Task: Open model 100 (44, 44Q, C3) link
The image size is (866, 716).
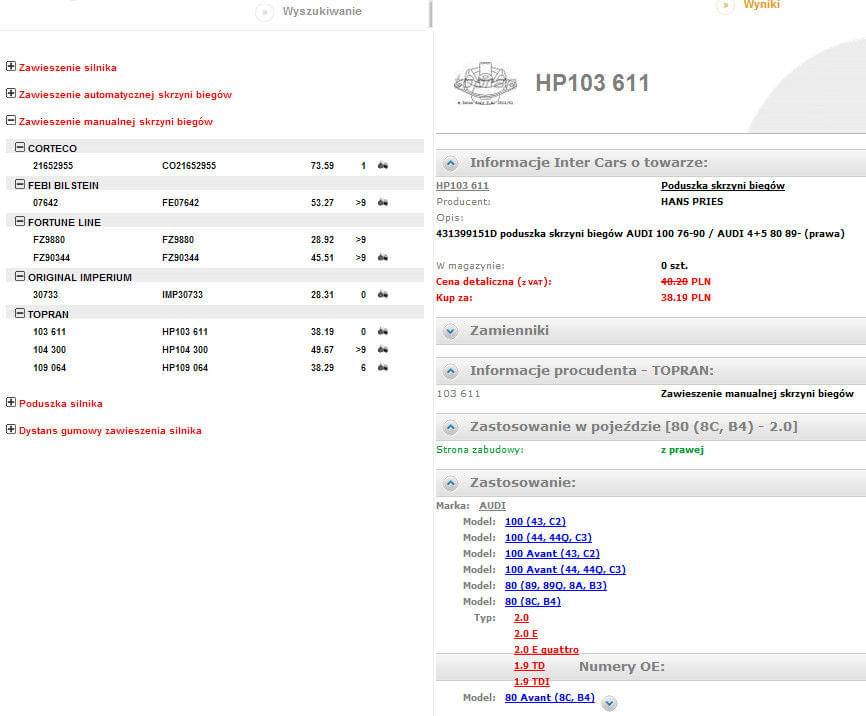Action: click(548, 538)
